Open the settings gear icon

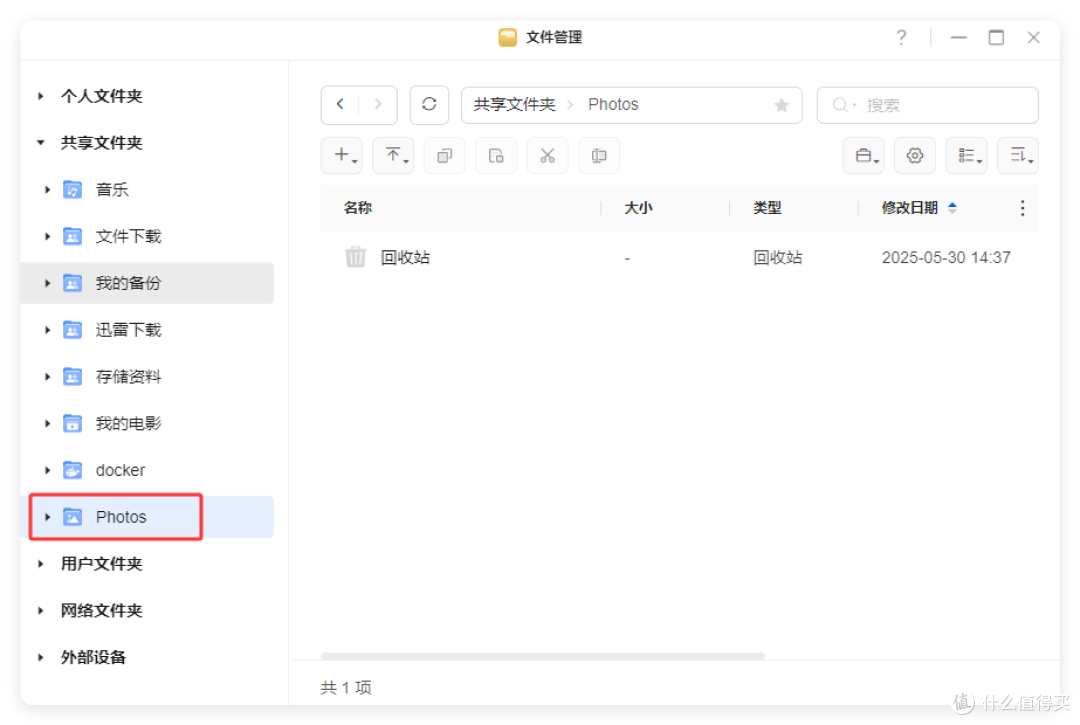click(x=914, y=156)
